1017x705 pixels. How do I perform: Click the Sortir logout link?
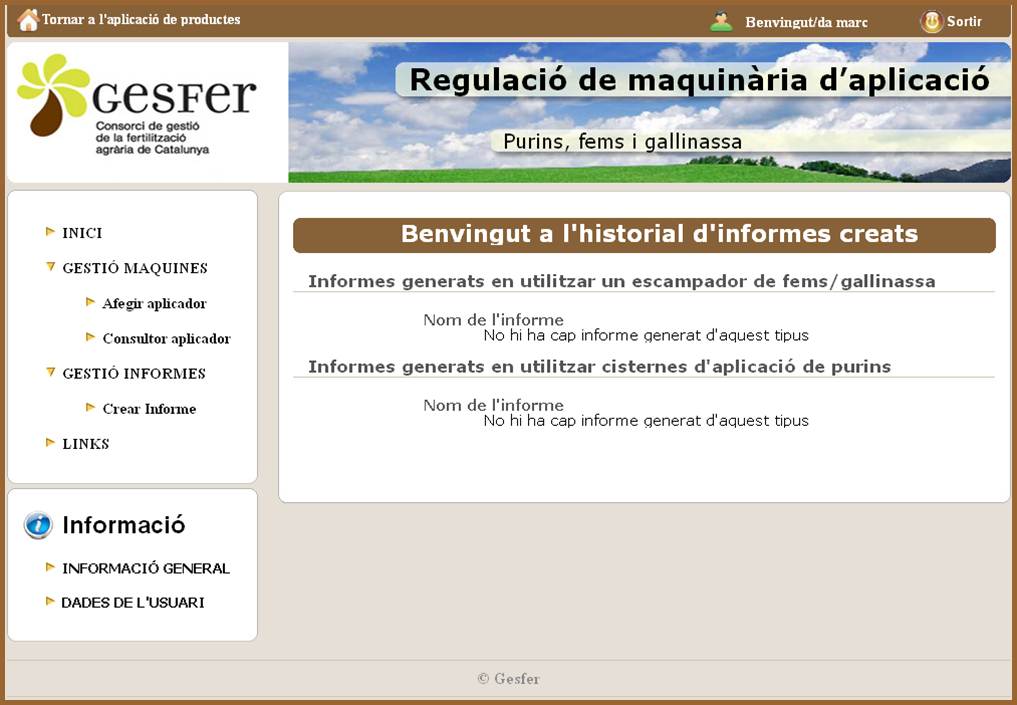[964, 21]
